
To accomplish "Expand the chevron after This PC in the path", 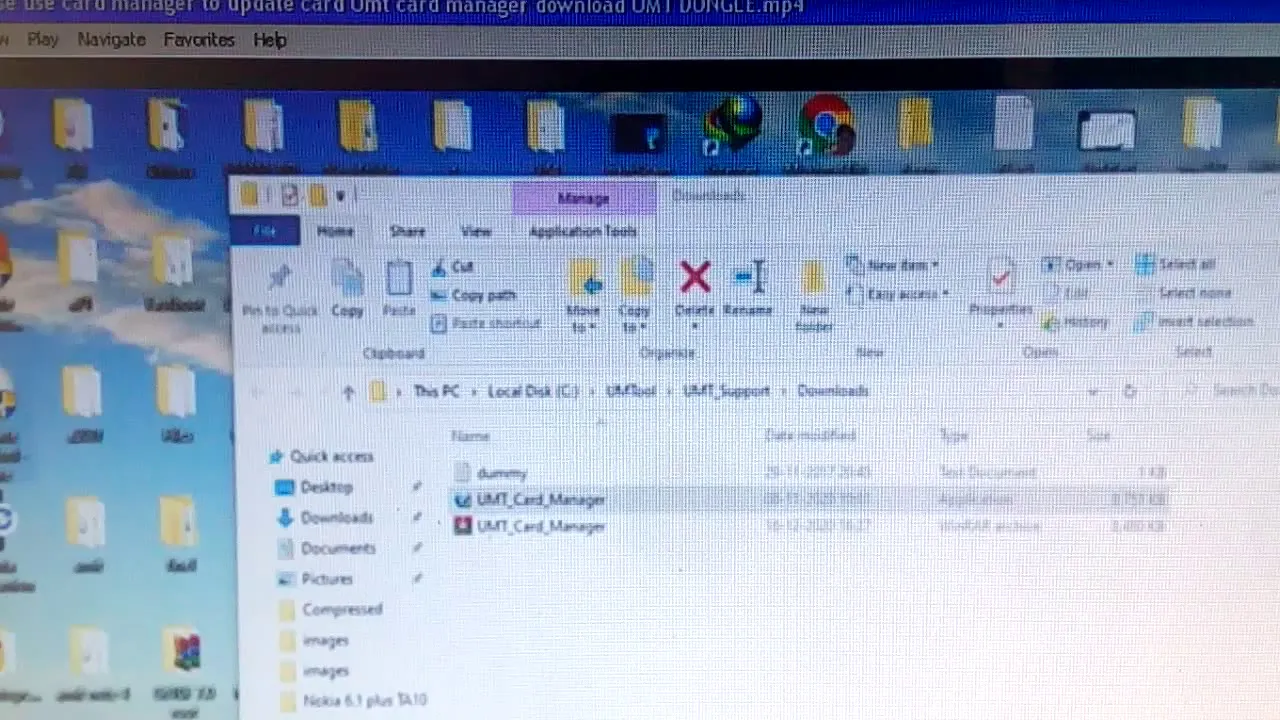I will [474, 391].
